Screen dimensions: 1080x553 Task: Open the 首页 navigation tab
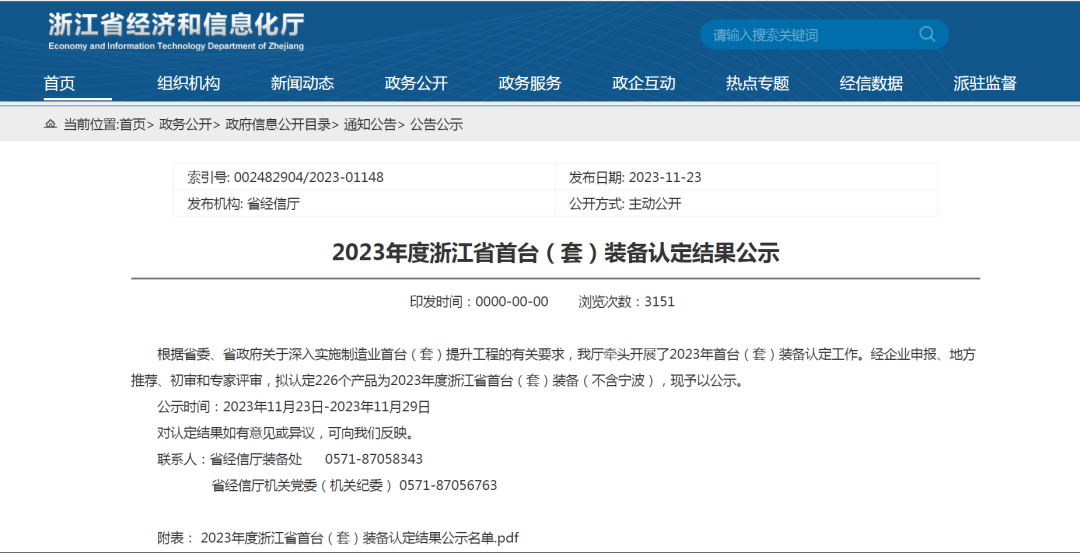pos(60,83)
